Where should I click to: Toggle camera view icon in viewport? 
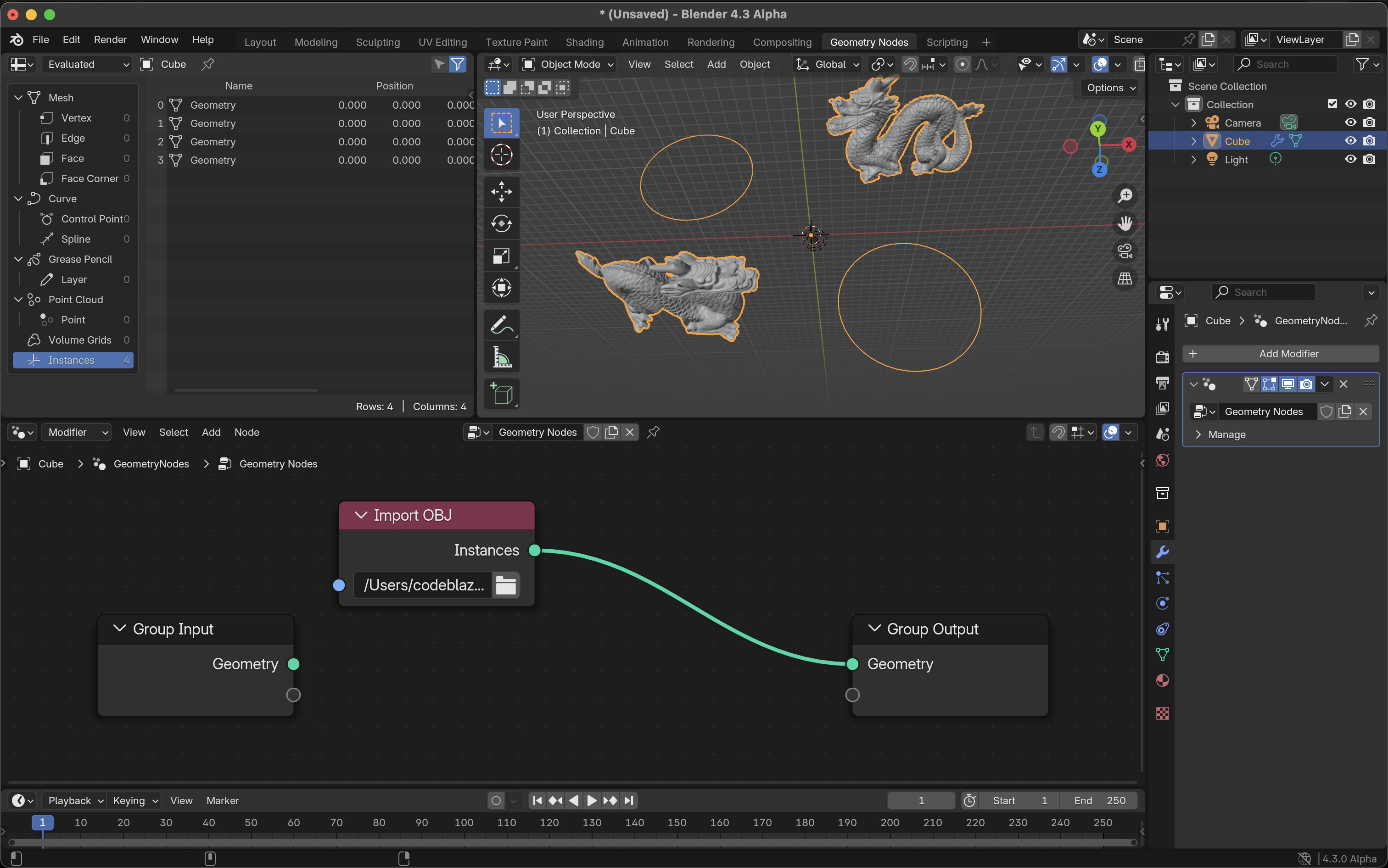pyautogui.click(x=1125, y=251)
